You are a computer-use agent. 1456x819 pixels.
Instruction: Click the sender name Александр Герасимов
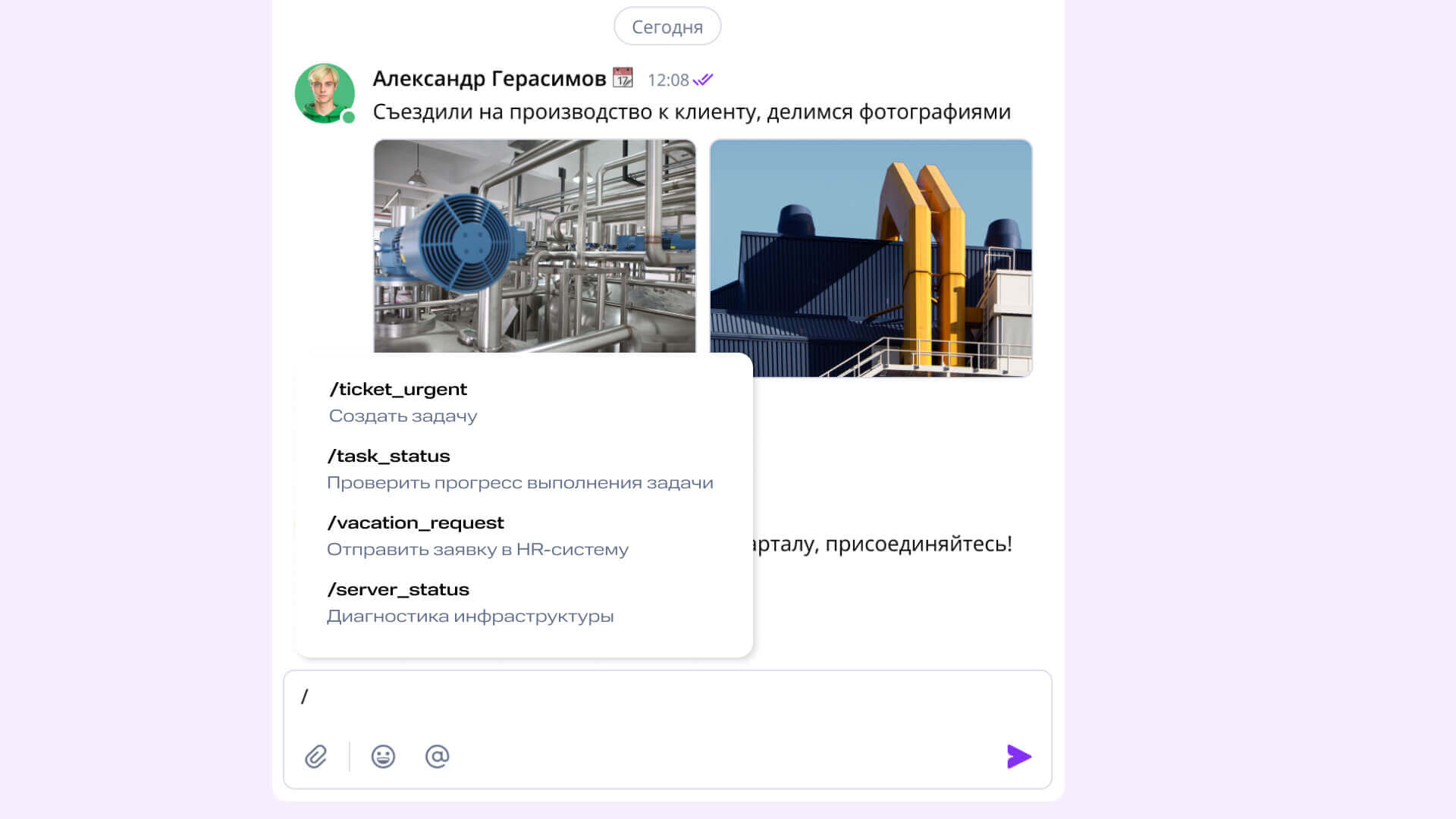(489, 79)
